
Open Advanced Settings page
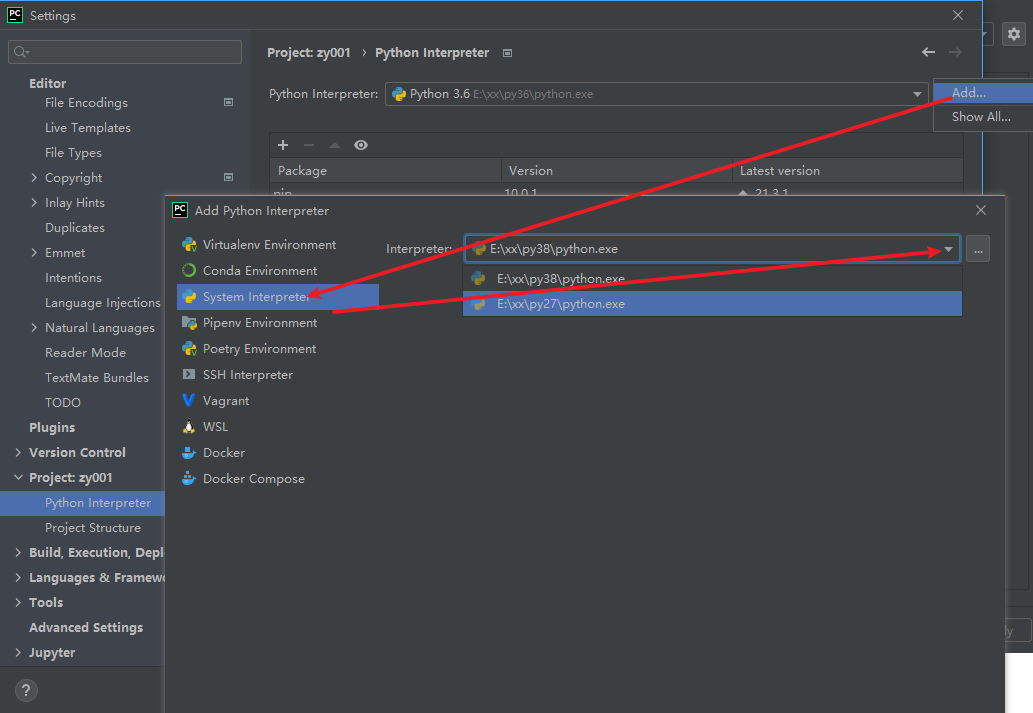pos(86,628)
